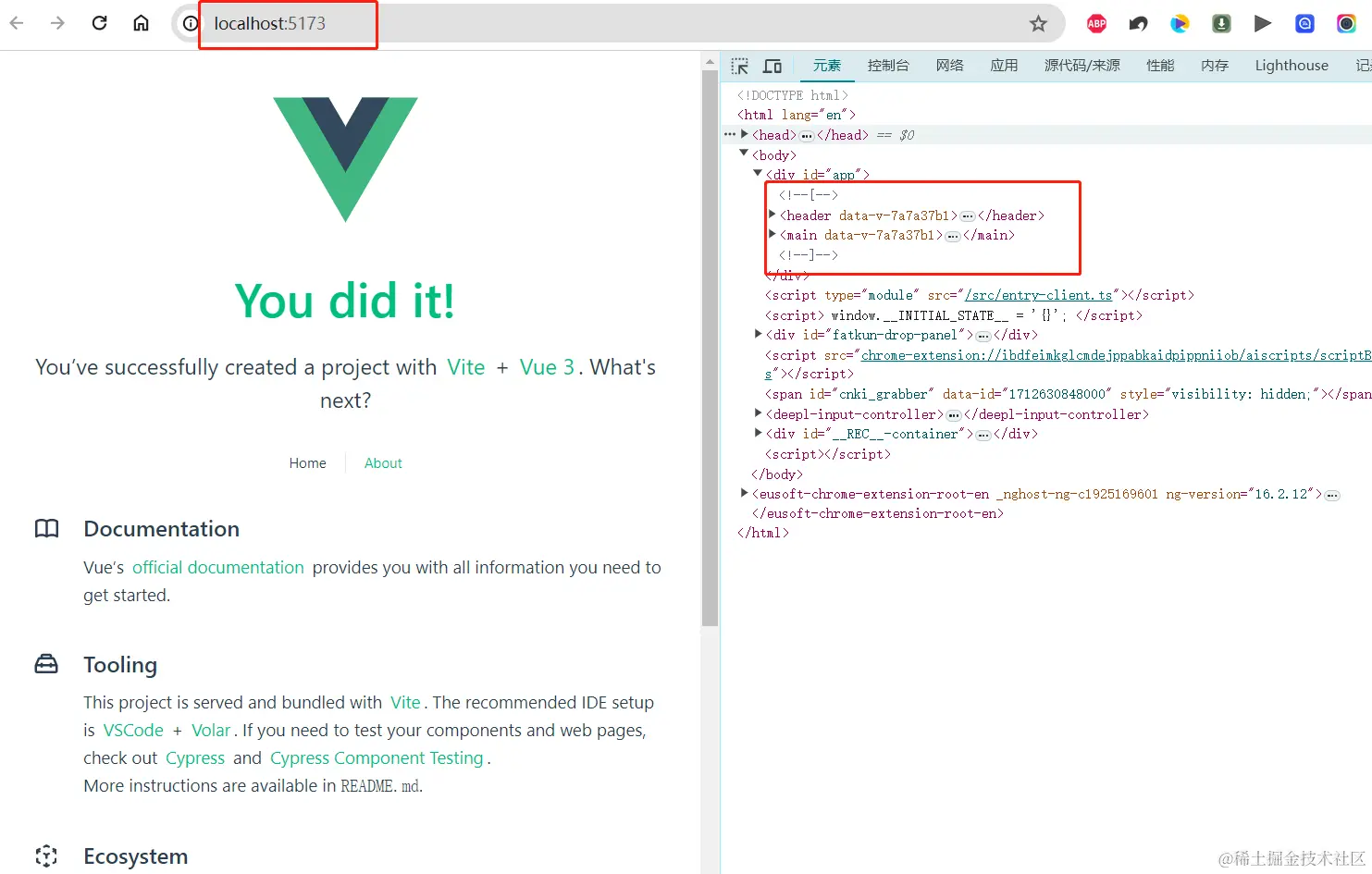Open the green download extension icon
The image size is (1372, 874).
[1221, 24]
